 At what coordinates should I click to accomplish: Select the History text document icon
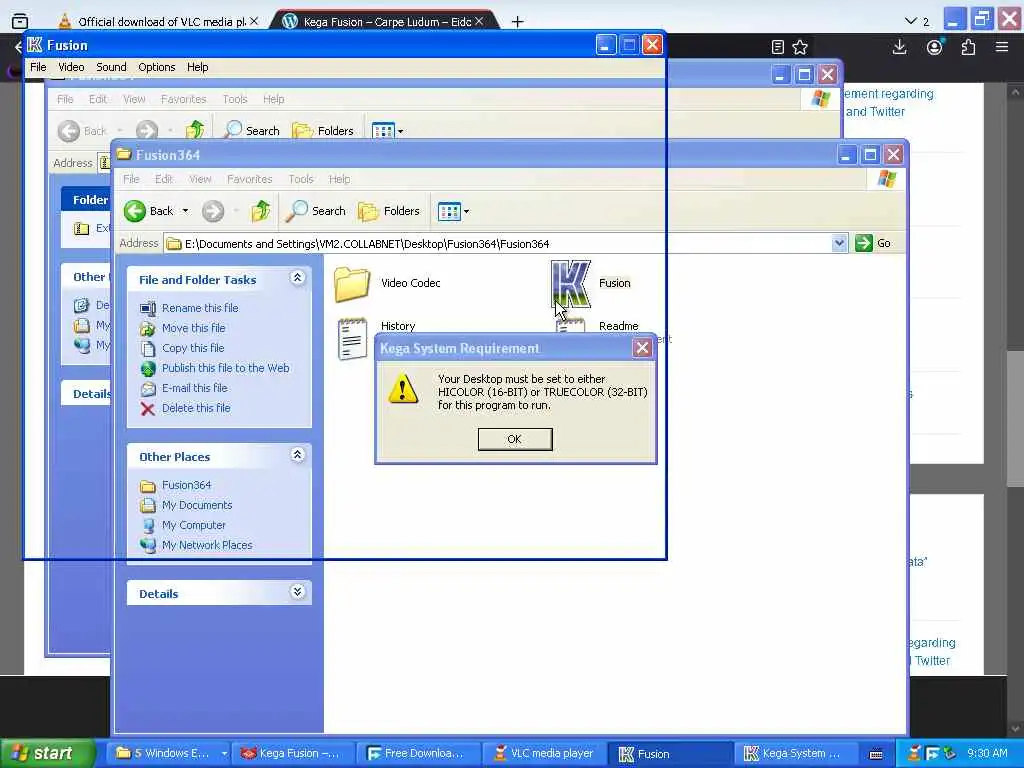[x=353, y=338]
